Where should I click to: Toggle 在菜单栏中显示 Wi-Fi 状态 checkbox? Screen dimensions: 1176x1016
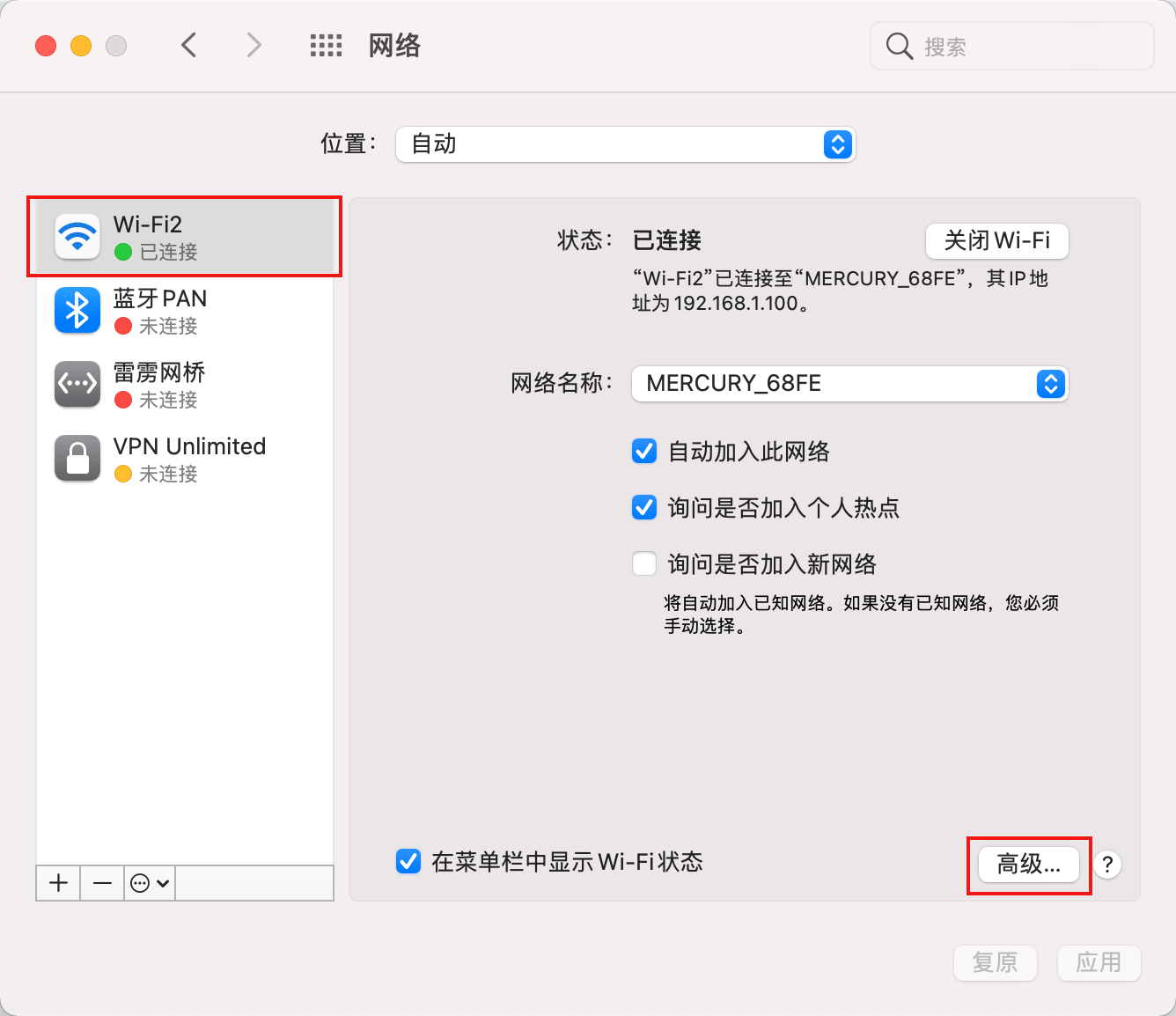click(408, 861)
